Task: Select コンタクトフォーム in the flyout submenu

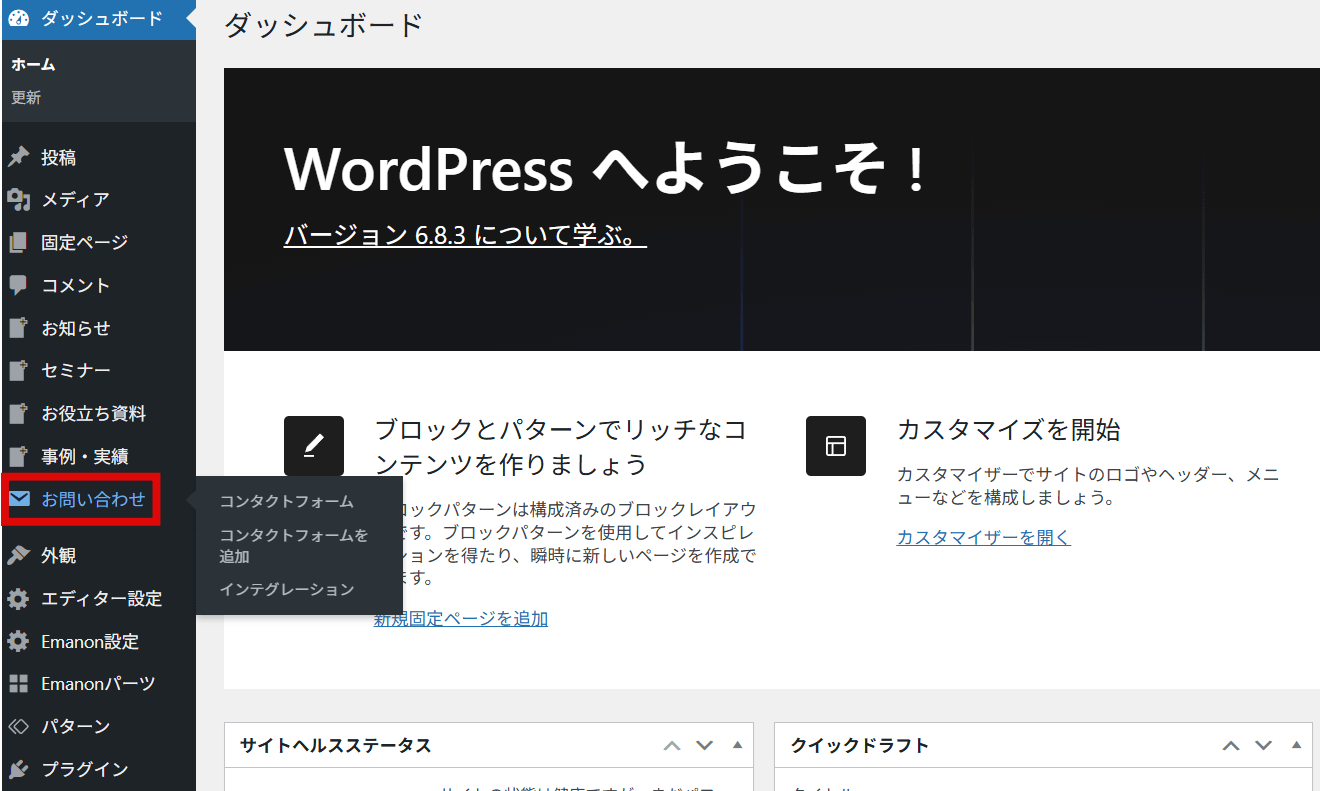Action: point(286,501)
